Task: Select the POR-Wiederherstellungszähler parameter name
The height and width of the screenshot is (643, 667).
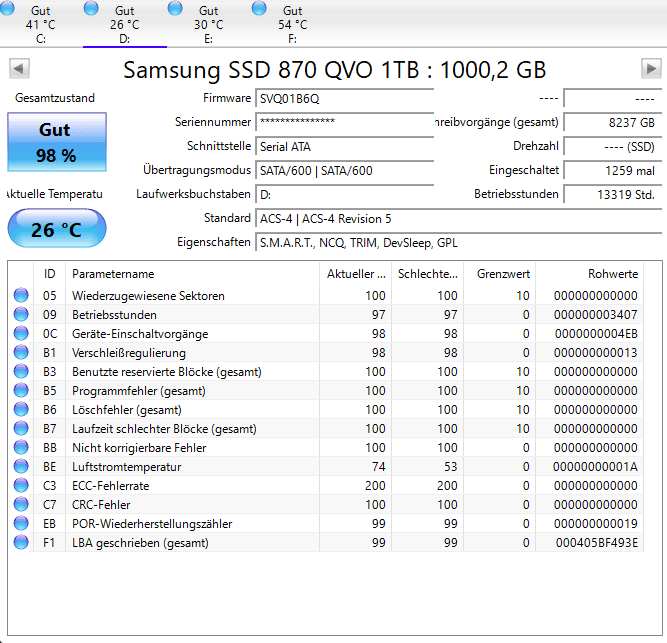Action: click(152, 524)
